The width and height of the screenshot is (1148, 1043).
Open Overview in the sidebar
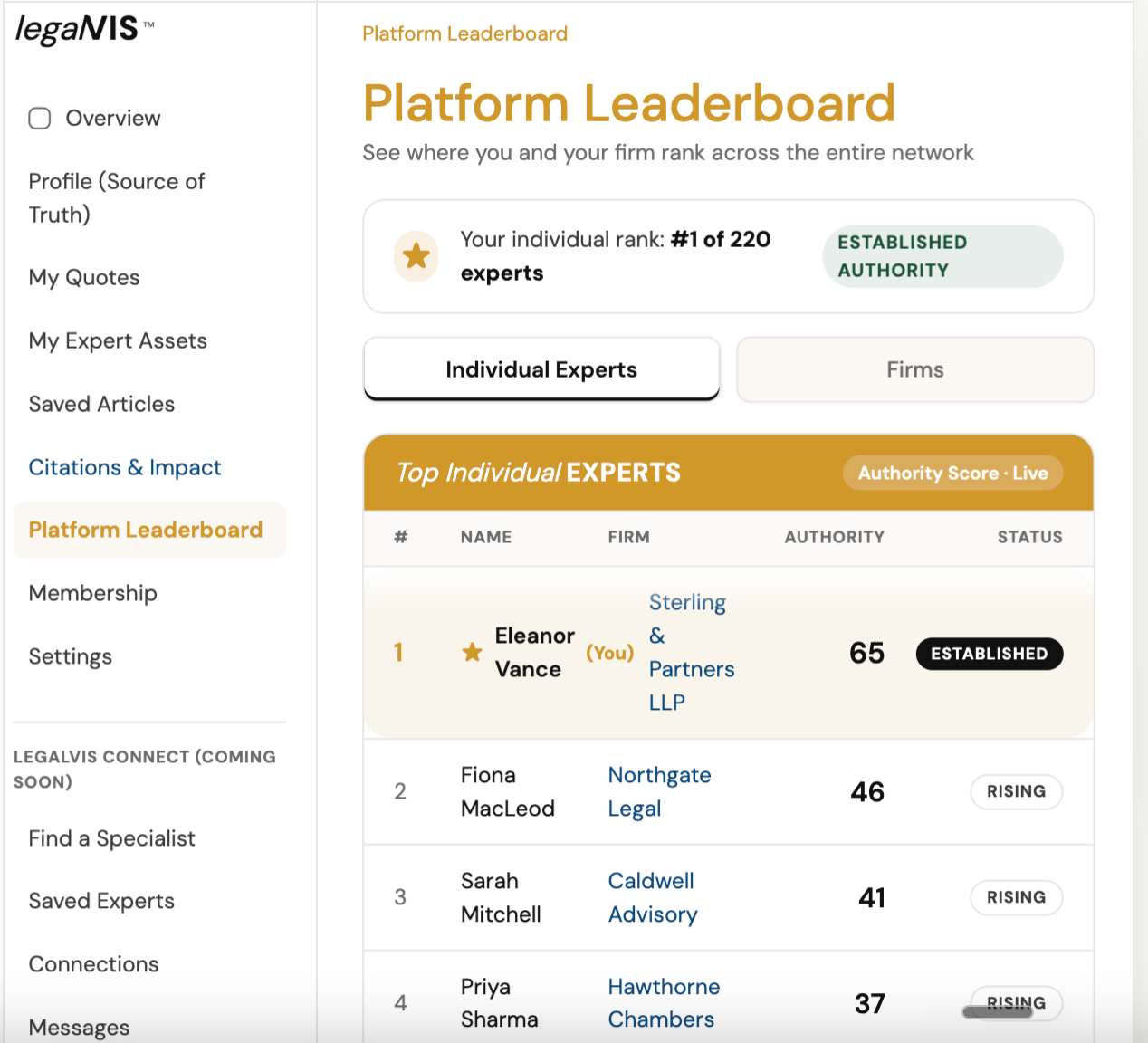tap(112, 119)
